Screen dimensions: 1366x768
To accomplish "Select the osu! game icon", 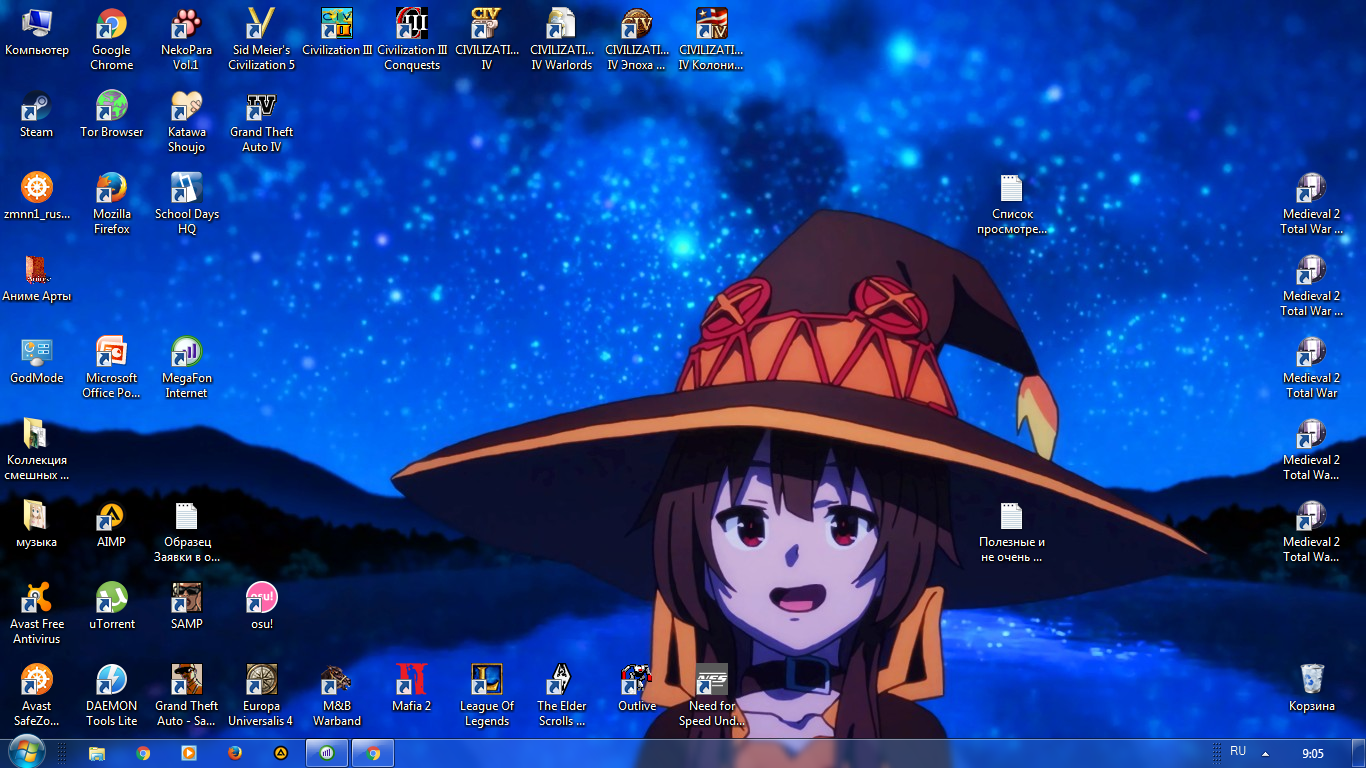I will [x=261, y=607].
